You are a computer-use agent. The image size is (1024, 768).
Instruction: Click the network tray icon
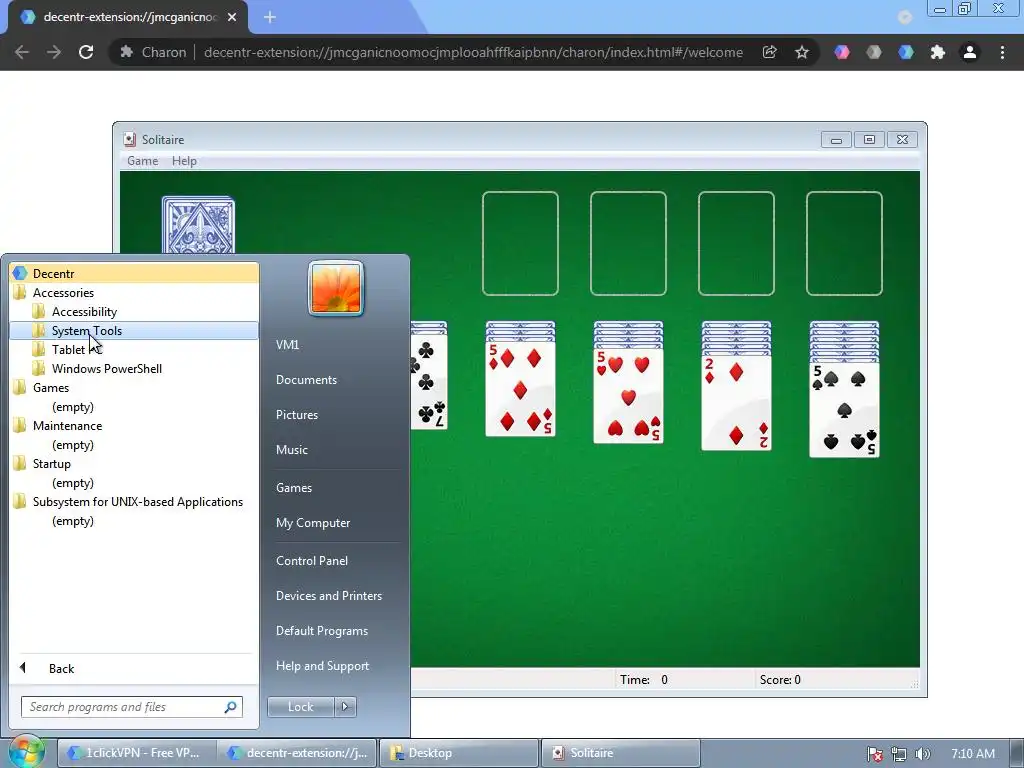(899, 754)
